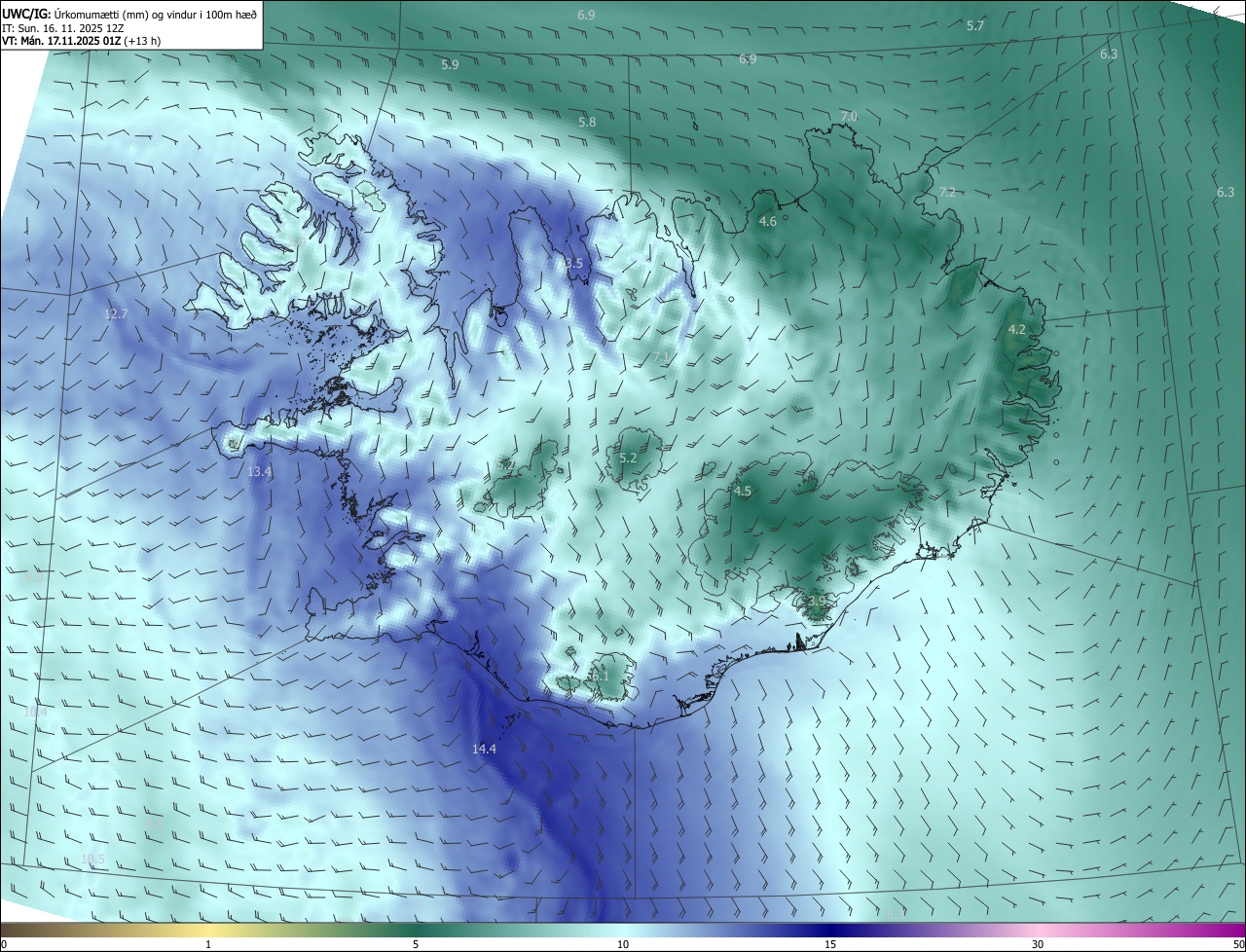The width and height of the screenshot is (1246, 952).
Task: Click the 7.1 value in central north
Action: point(662,358)
